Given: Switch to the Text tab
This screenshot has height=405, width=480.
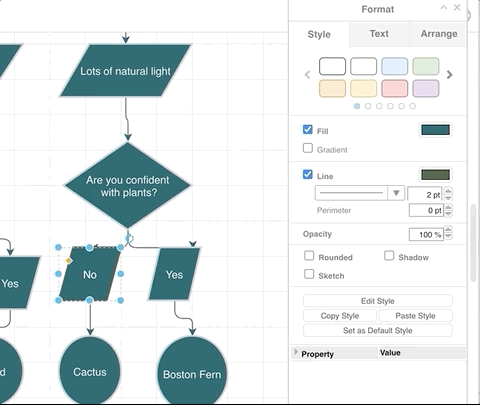Looking at the screenshot, I should pyautogui.click(x=379, y=34).
